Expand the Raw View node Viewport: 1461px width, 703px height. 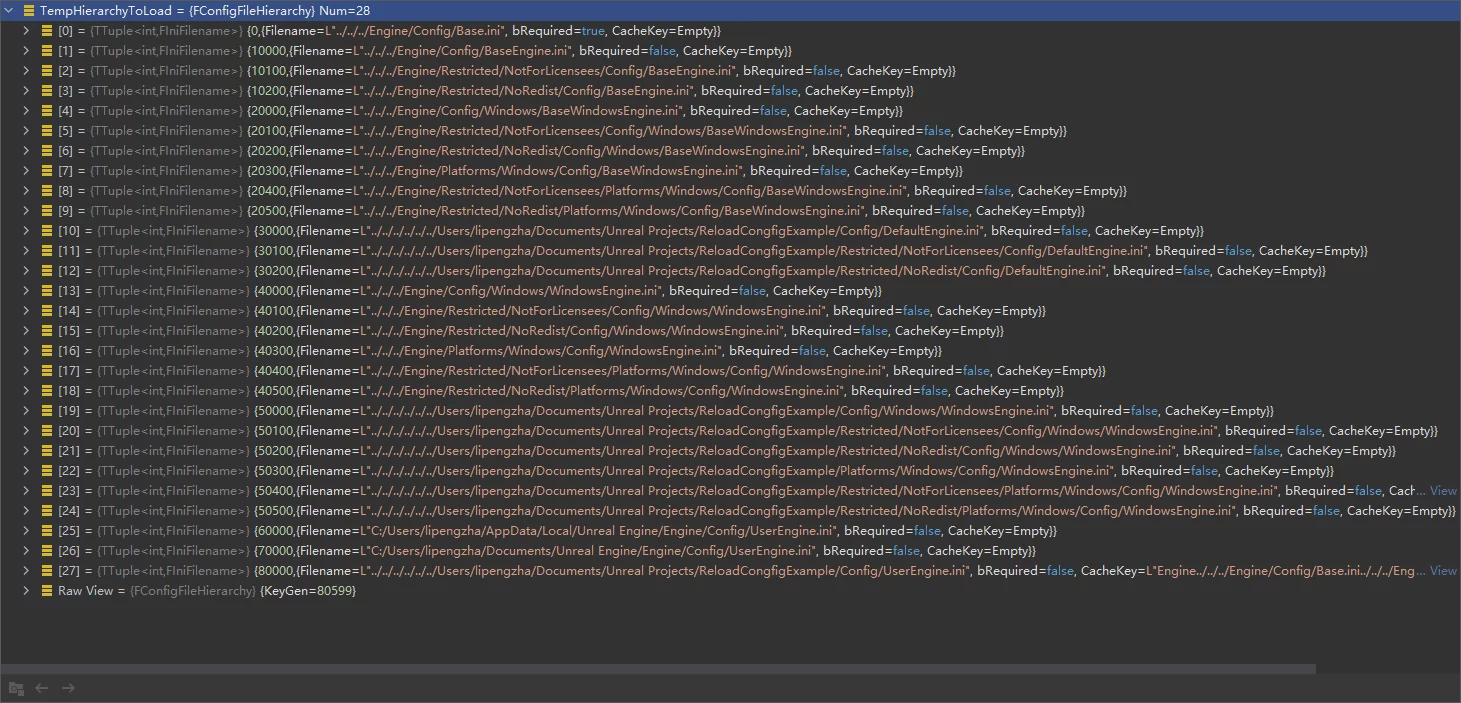coord(27,591)
